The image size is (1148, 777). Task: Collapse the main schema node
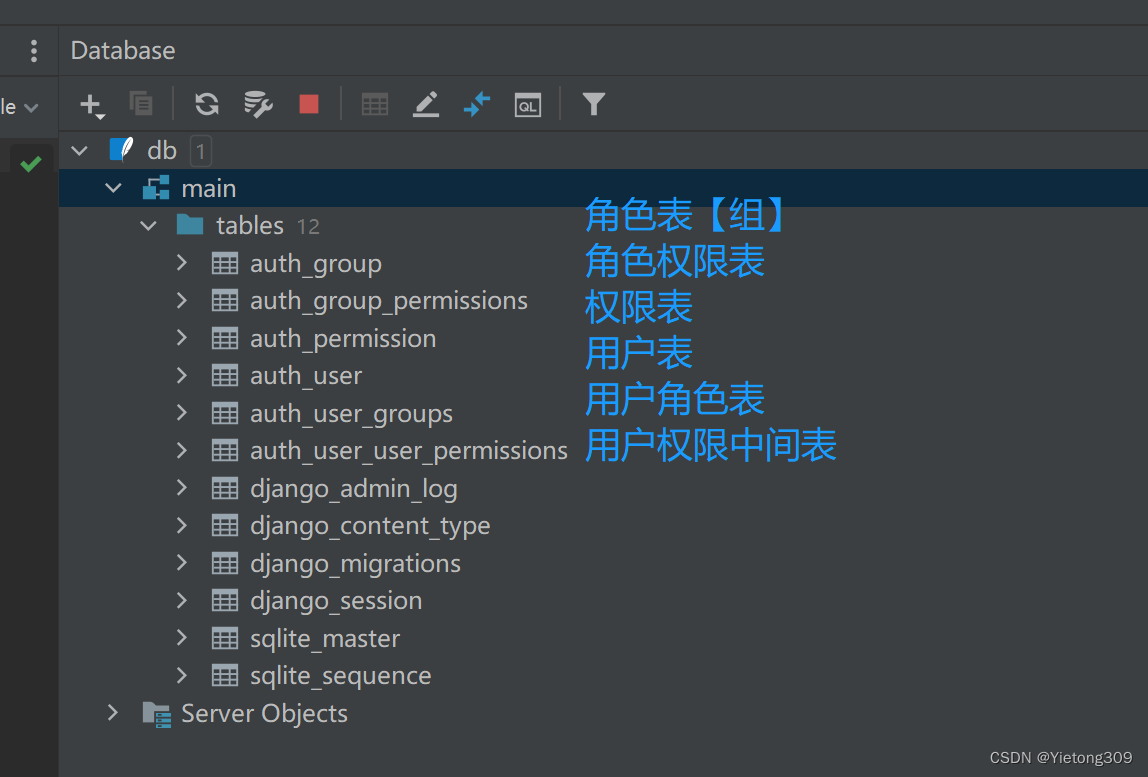(x=113, y=187)
